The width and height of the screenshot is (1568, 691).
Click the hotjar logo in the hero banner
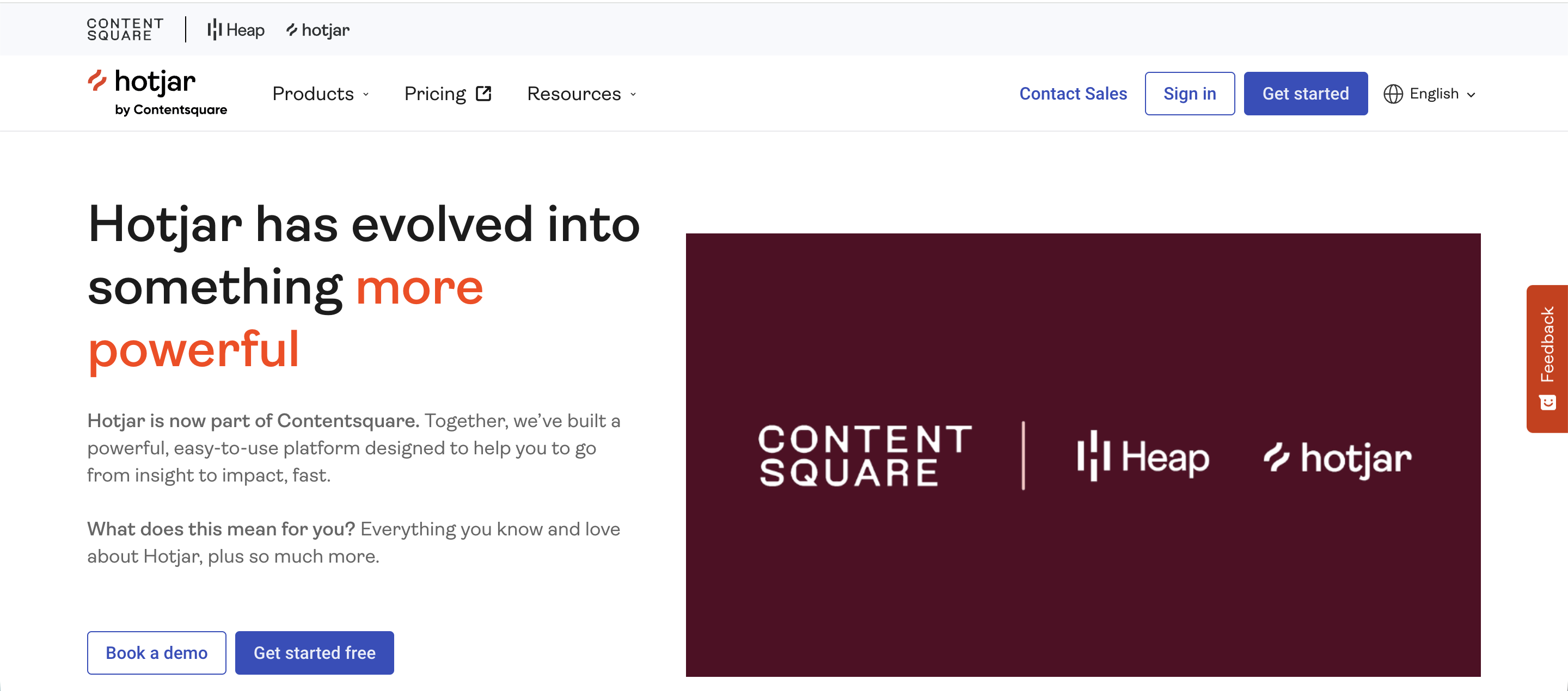pos(1337,458)
